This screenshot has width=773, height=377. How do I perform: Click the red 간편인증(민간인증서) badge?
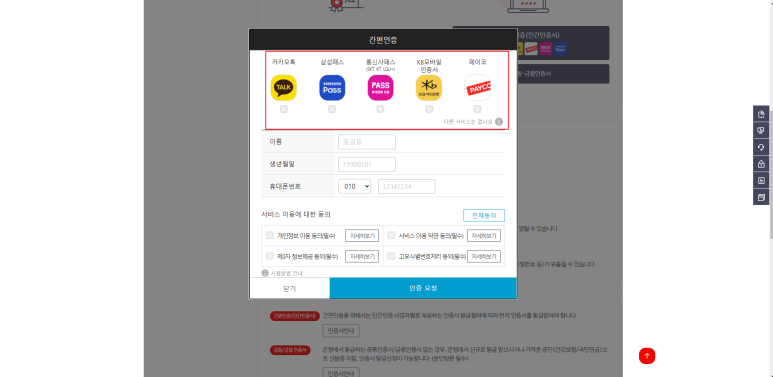pyautogui.click(x=294, y=316)
